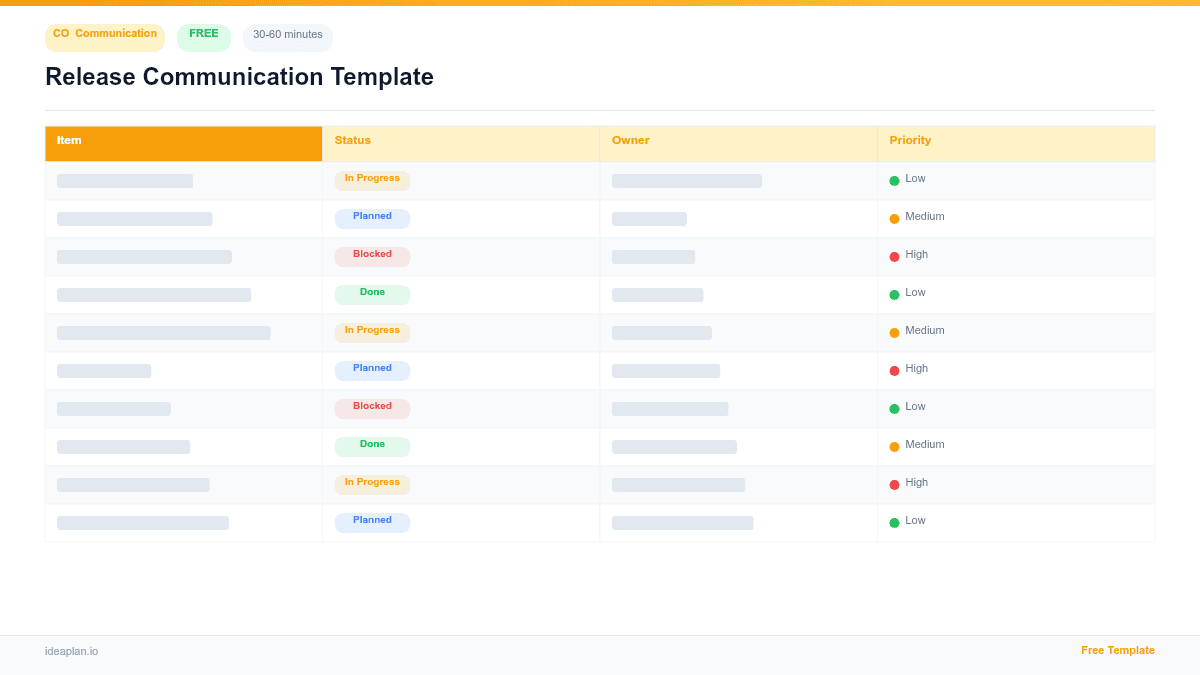Screen dimensions: 1200x675
Task: Click the Priority column header
Action: (x=910, y=140)
